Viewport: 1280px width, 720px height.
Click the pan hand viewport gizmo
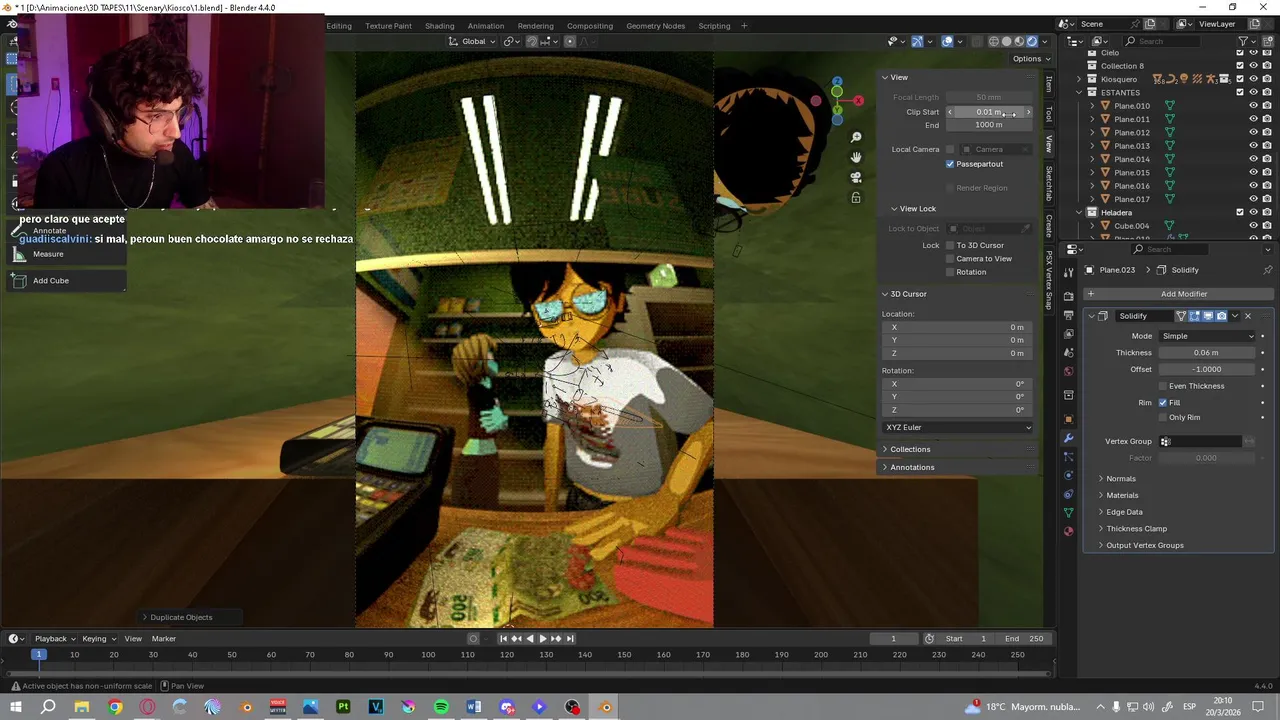[x=856, y=157]
